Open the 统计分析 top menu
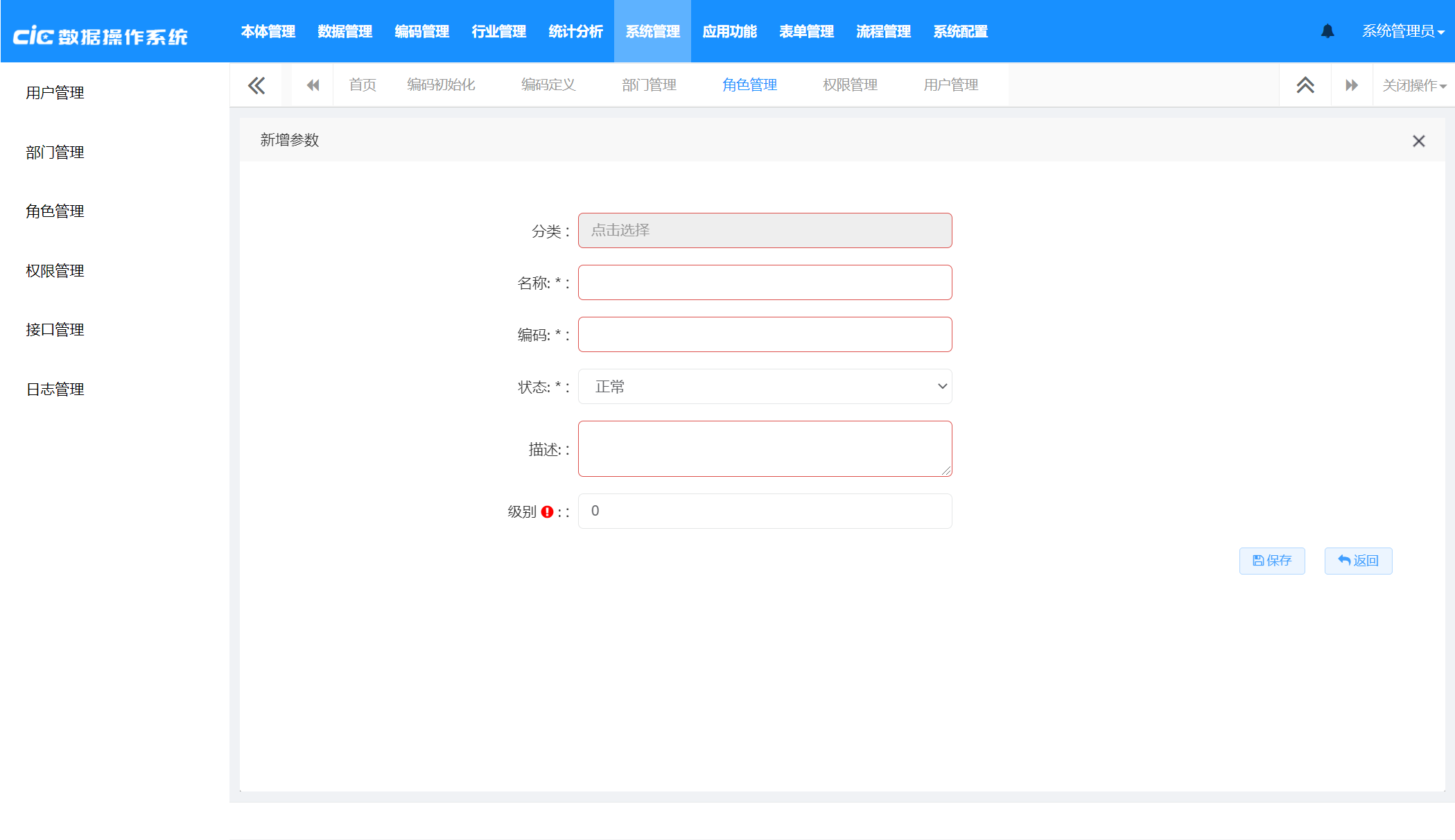1455x840 pixels. coord(575,32)
